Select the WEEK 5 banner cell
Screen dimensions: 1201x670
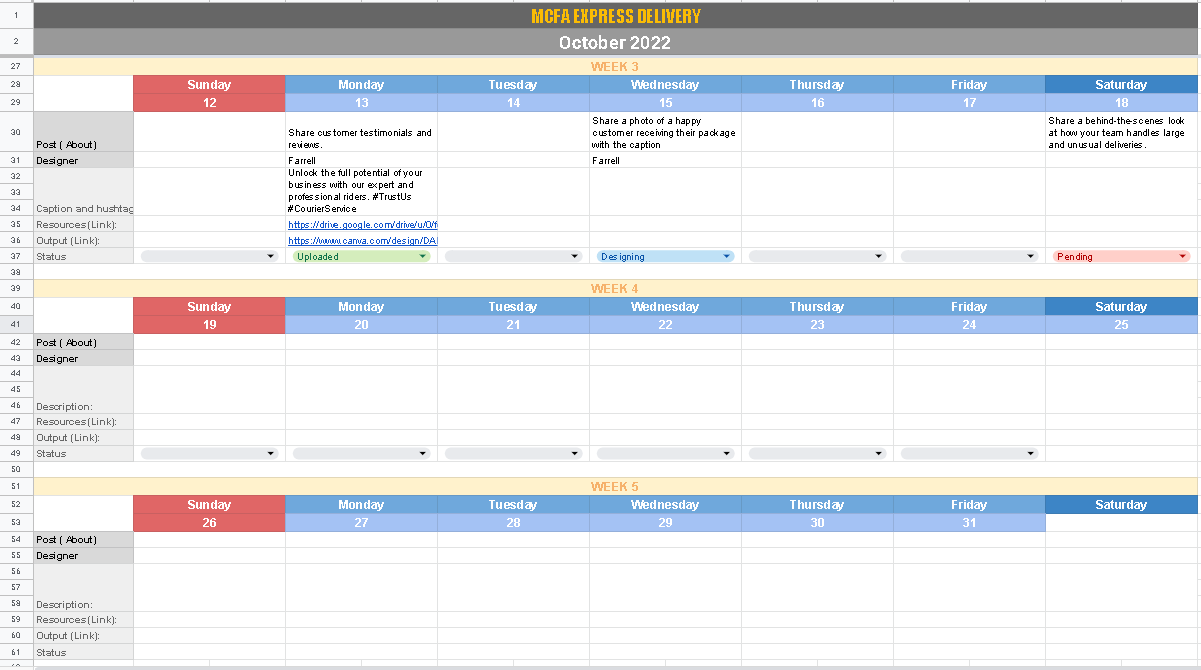(x=616, y=486)
